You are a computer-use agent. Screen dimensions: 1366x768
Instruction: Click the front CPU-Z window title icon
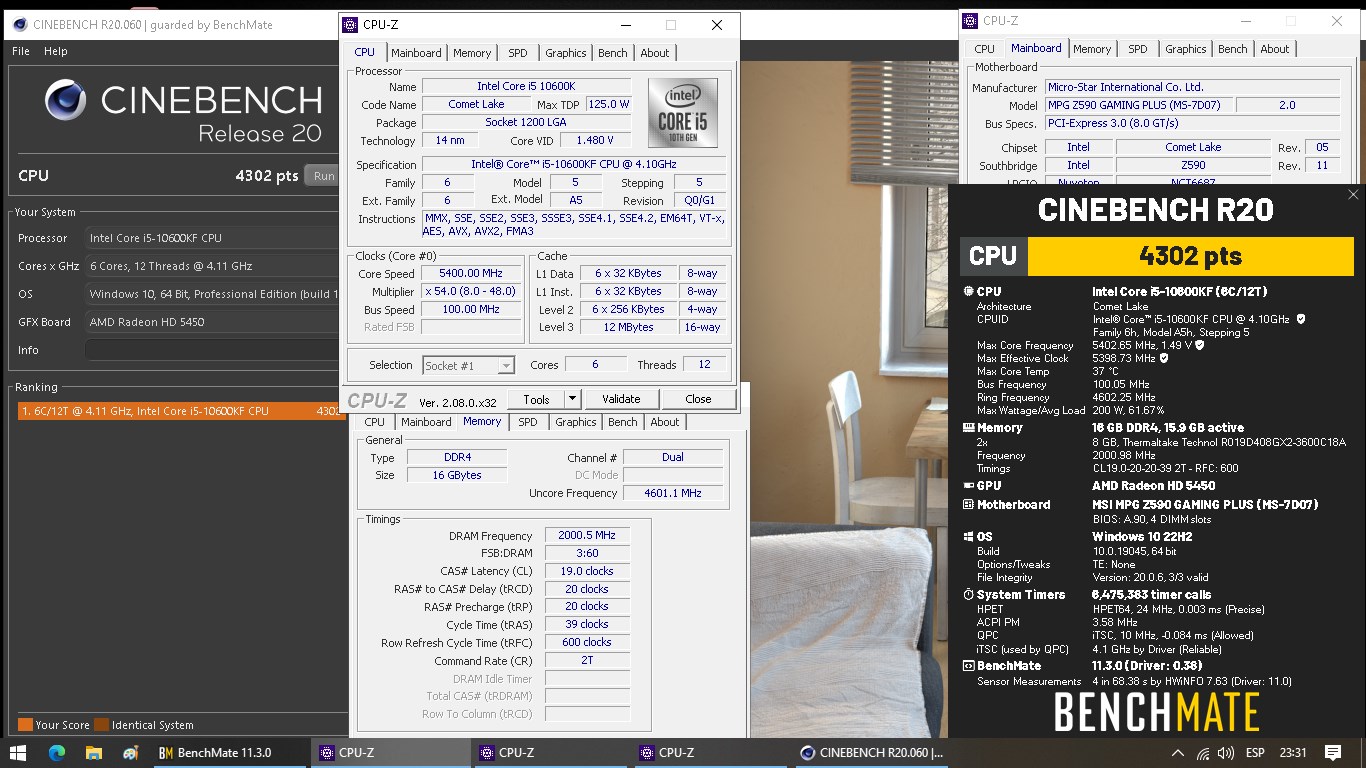(350, 25)
